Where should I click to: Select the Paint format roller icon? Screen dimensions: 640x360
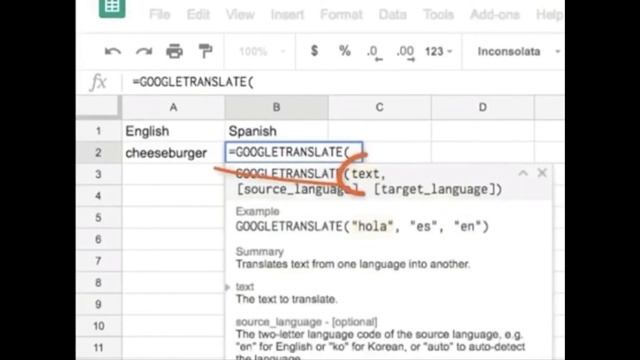pos(205,51)
